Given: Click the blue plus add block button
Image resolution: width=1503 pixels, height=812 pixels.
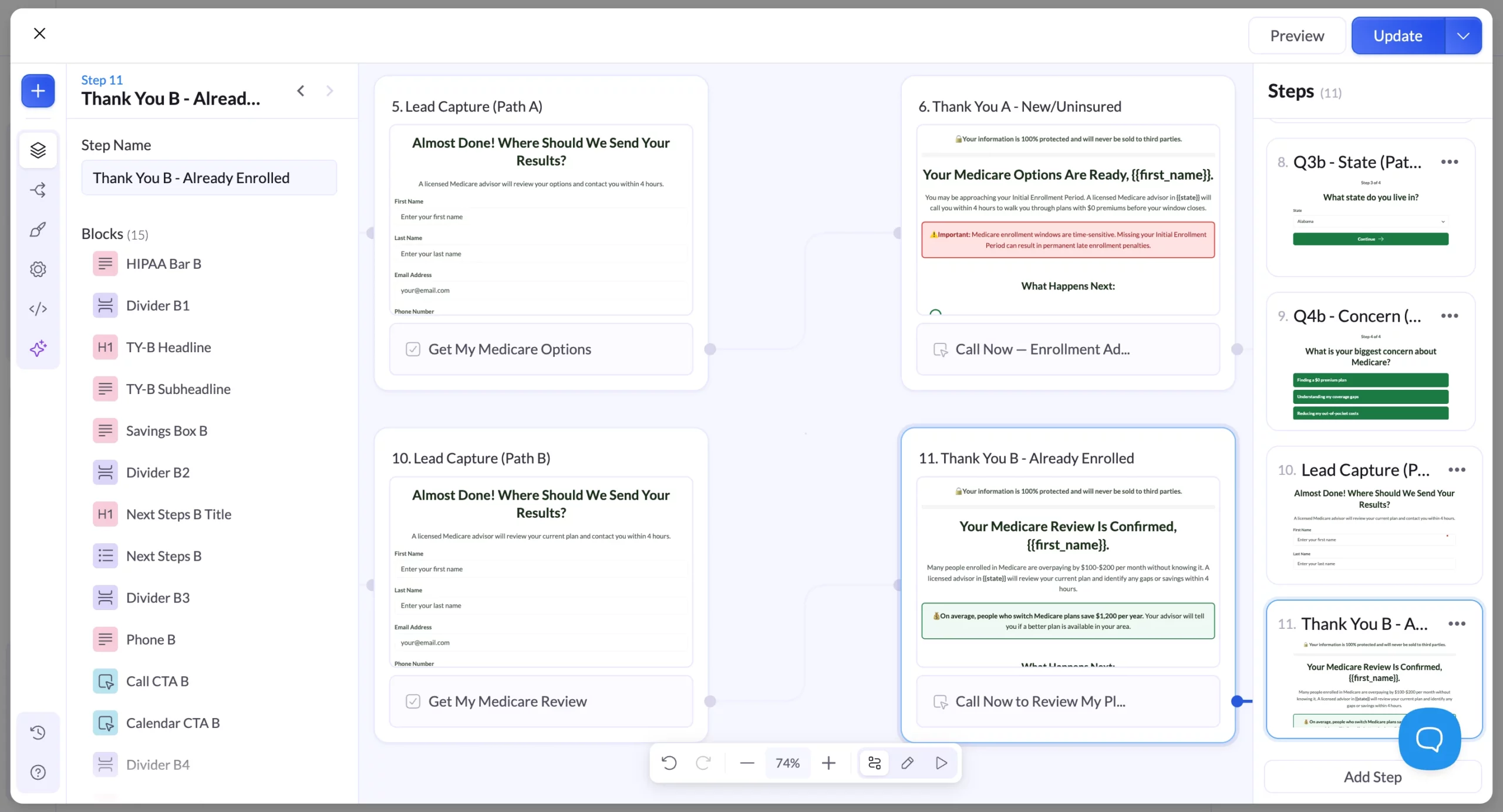Looking at the screenshot, I should point(38,91).
